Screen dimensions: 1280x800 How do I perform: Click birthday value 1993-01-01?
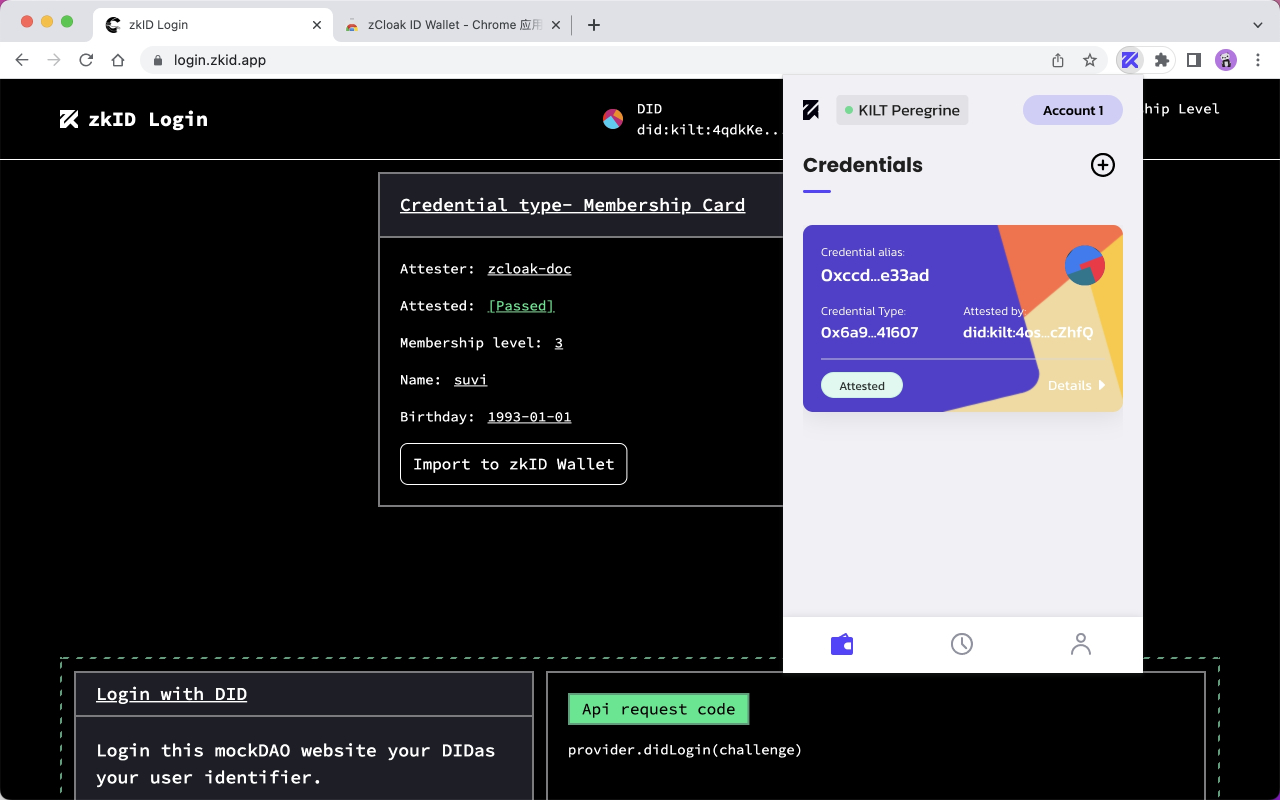point(529,417)
